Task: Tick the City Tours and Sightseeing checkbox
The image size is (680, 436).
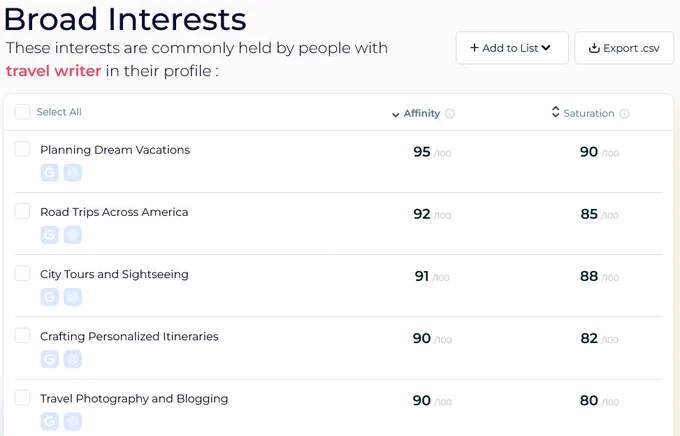Action: [x=22, y=273]
